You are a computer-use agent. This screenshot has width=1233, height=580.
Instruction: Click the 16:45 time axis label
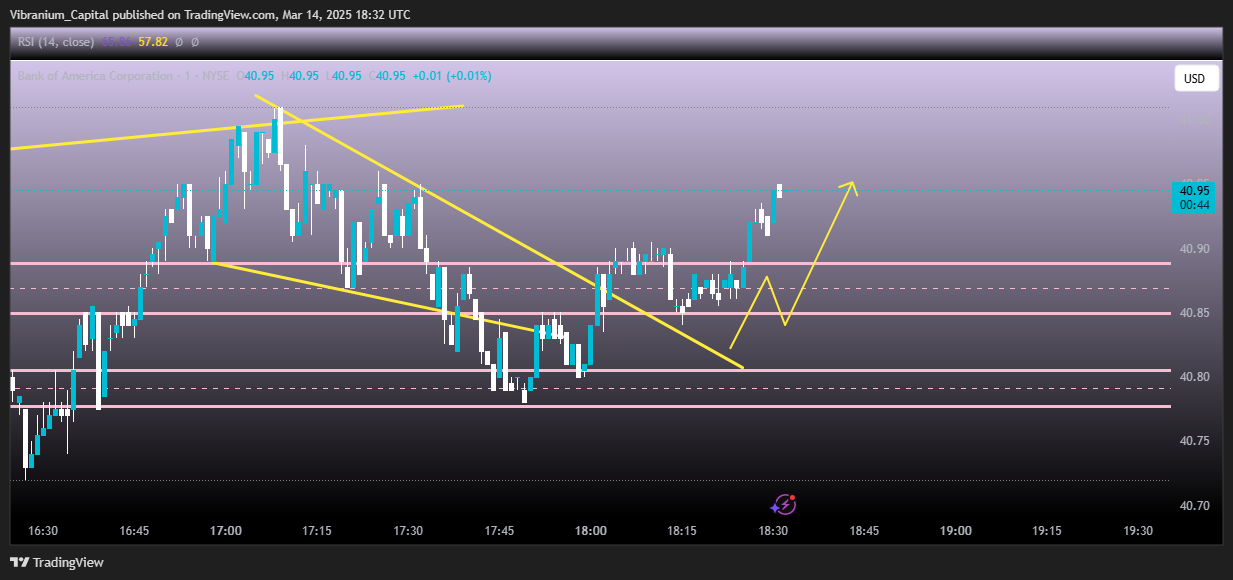[134, 531]
